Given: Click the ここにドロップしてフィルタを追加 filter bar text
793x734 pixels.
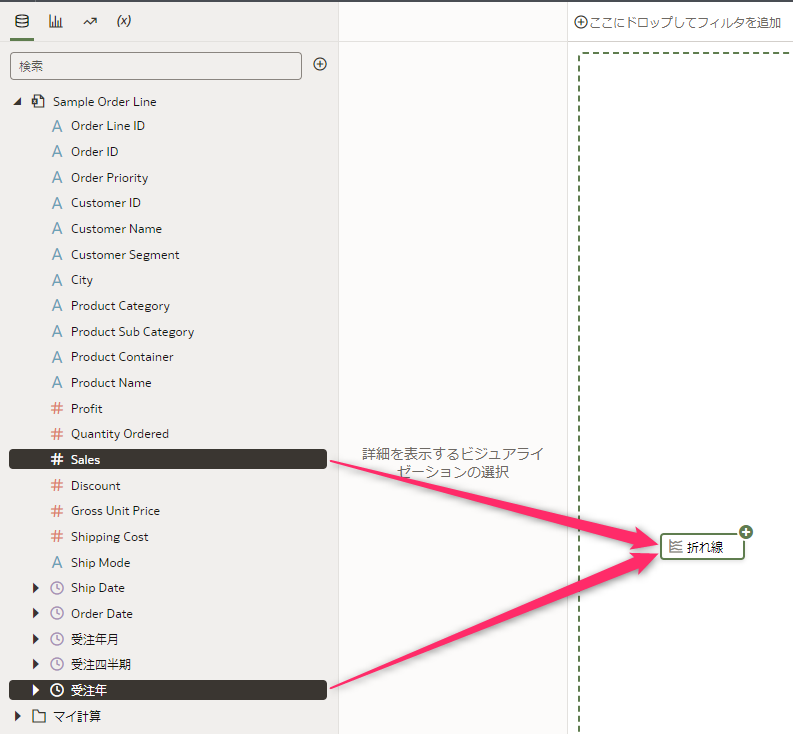Looking at the screenshot, I should 685,22.
